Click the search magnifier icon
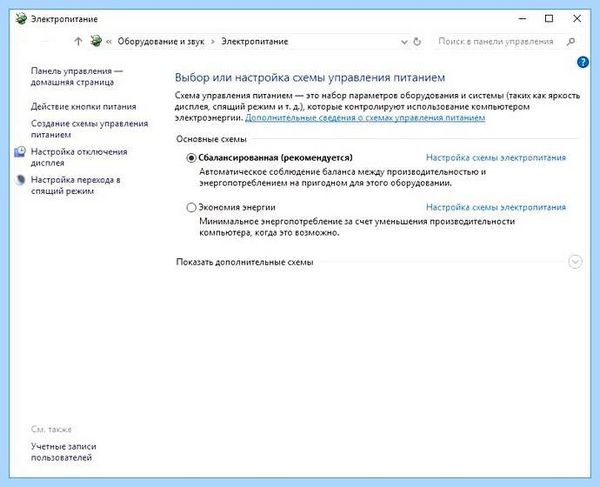 [x=571, y=41]
